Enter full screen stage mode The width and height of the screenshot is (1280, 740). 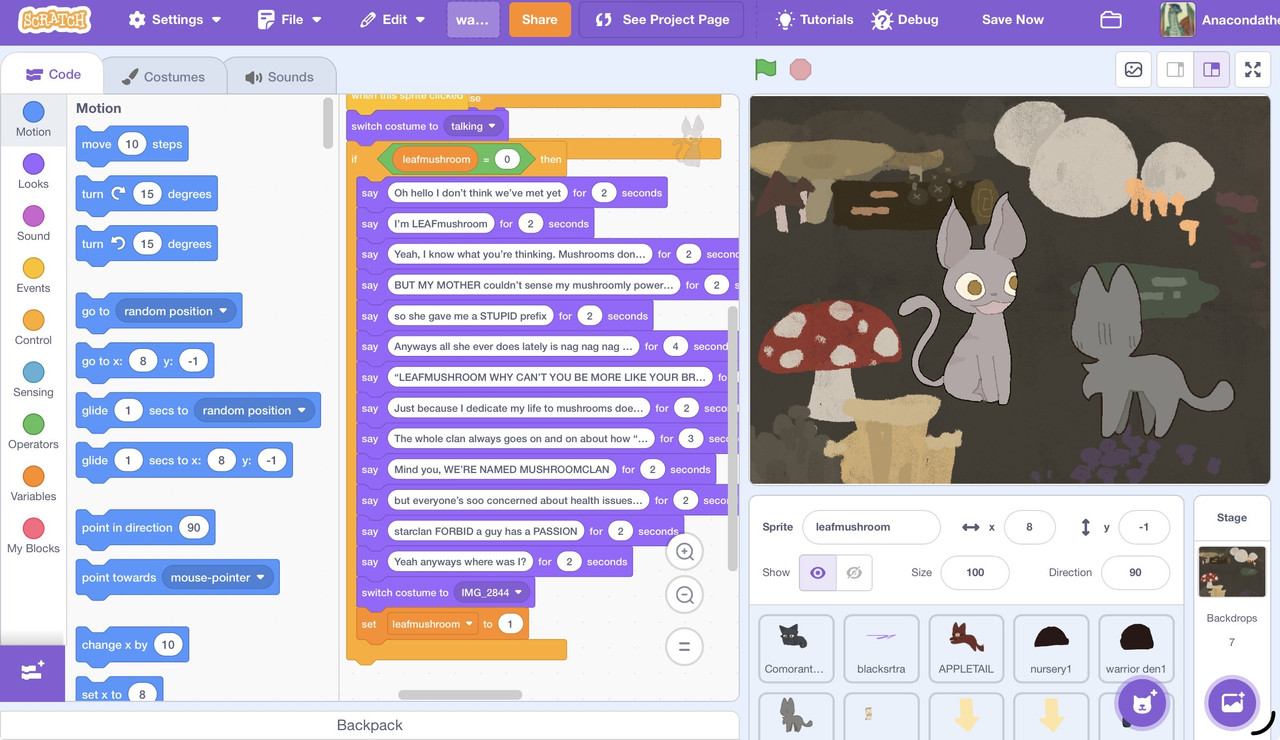coord(1253,70)
